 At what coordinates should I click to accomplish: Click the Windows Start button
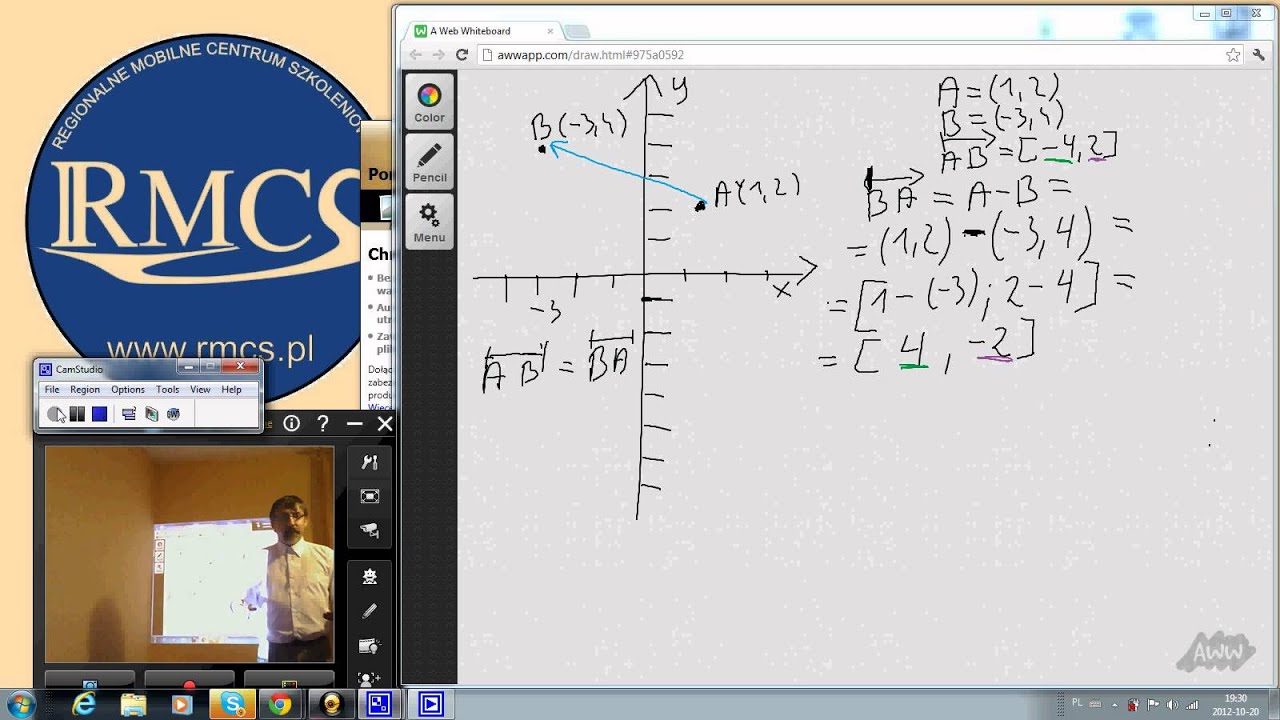pyautogui.click(x=20, y=704)
